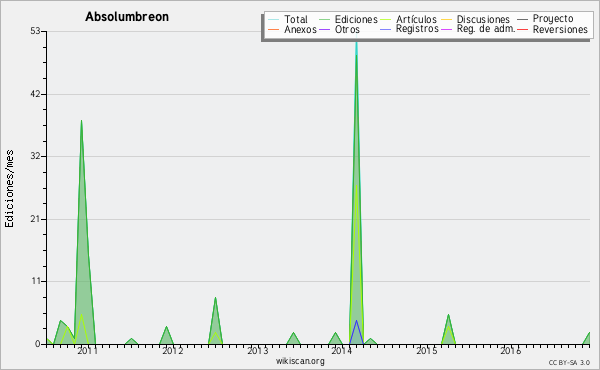Click the '2011' x-axis label
Viewport: 600px width, 370px height.
tap(88, 350)
